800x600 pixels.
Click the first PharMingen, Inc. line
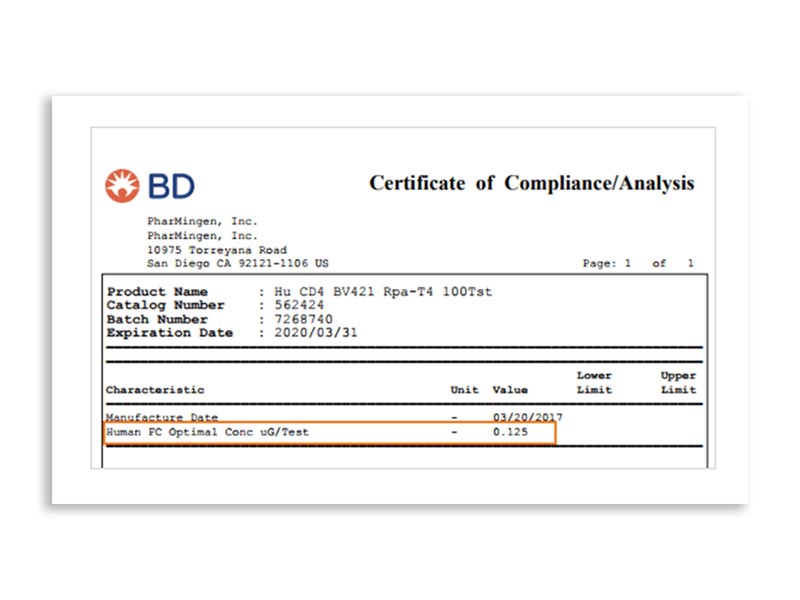click(x=202, y=222)
